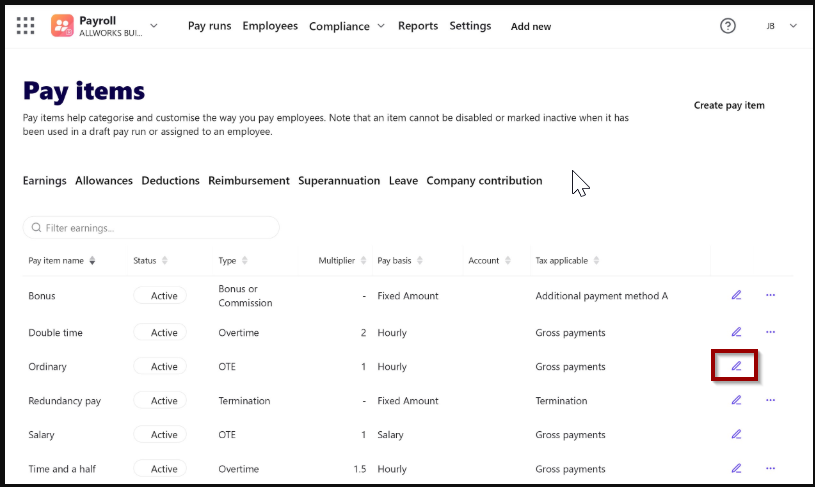Switch to the Reimbursement tab
This screenshot has width=815, height=487.
[x=249, y=180]
